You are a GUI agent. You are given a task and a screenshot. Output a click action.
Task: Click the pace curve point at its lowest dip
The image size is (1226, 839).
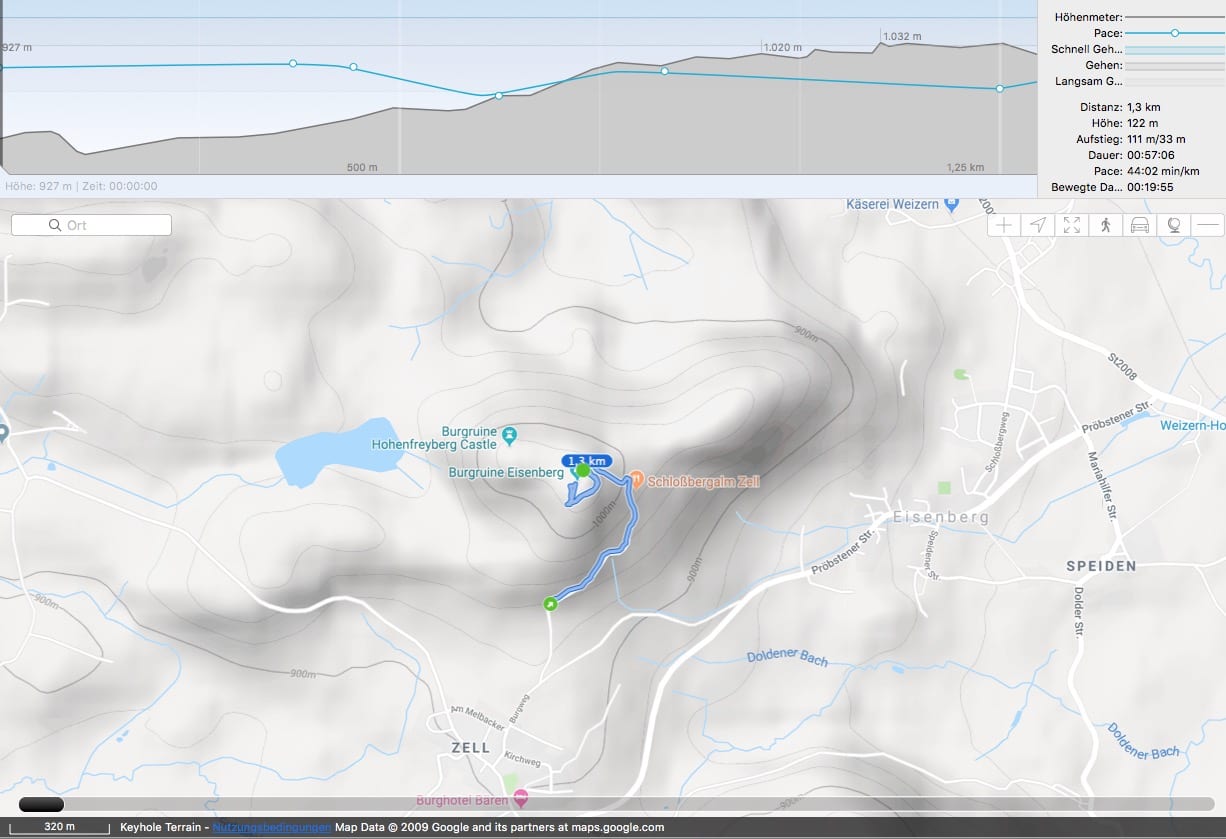coord(499,95)
